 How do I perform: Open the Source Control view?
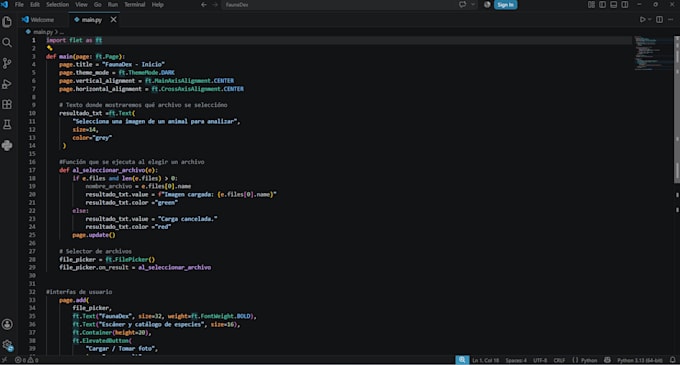(7, 63)
